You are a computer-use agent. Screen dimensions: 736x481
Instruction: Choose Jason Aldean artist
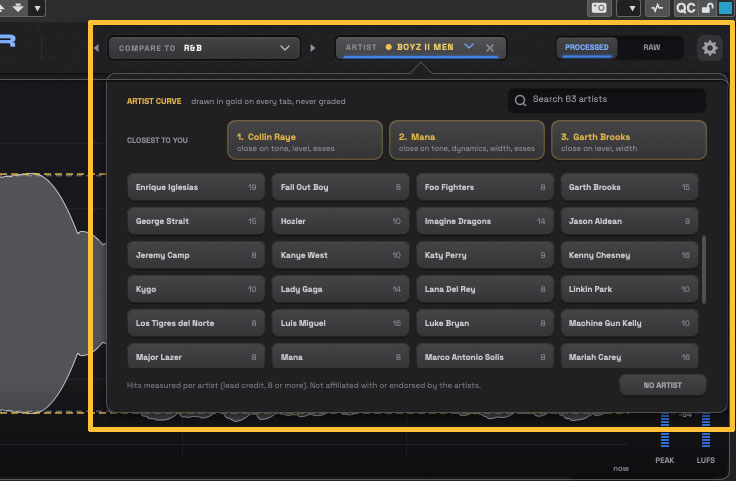click(629, 221)
